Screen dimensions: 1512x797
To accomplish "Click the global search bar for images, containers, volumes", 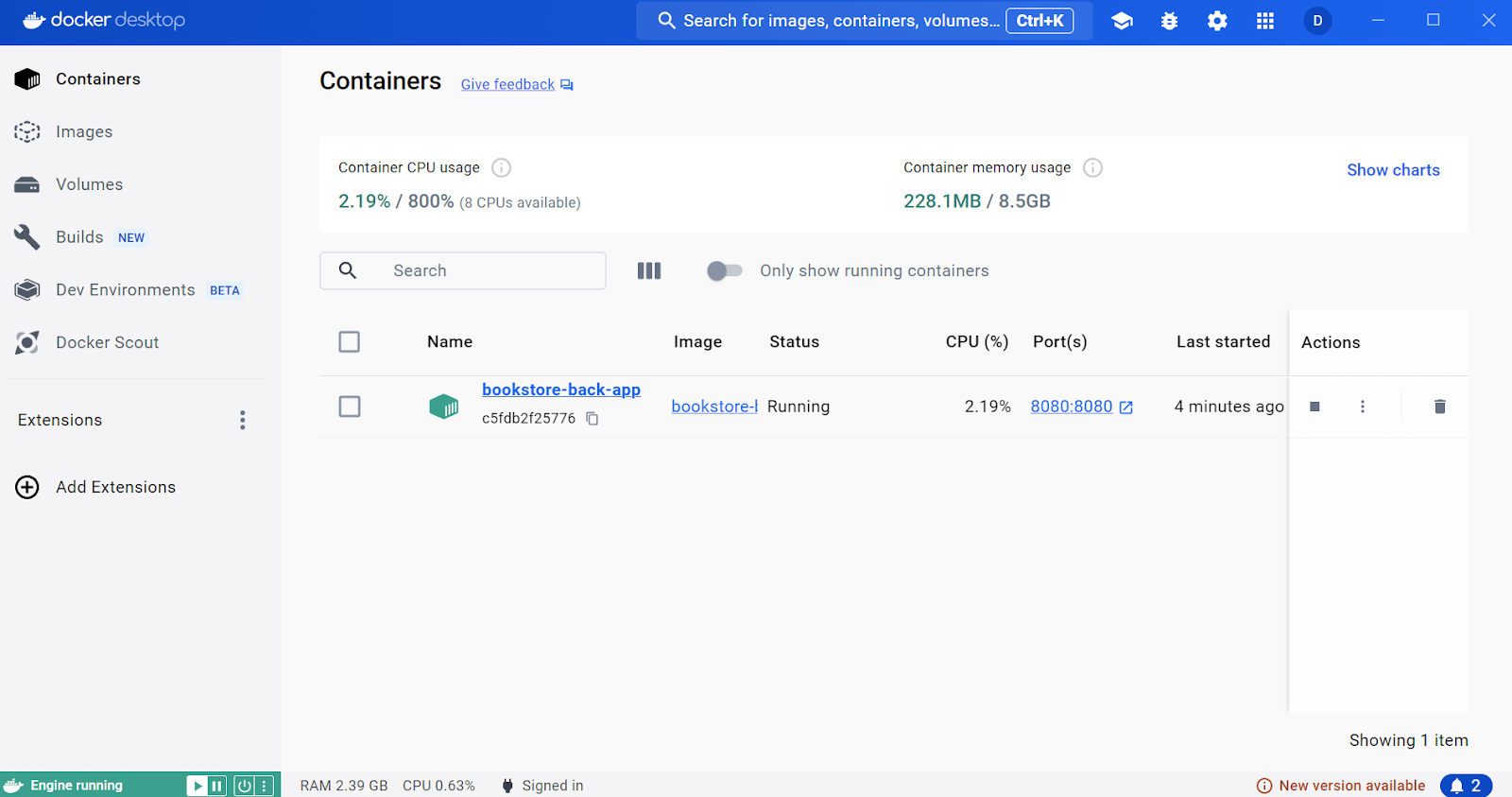I will click(864, 21).
